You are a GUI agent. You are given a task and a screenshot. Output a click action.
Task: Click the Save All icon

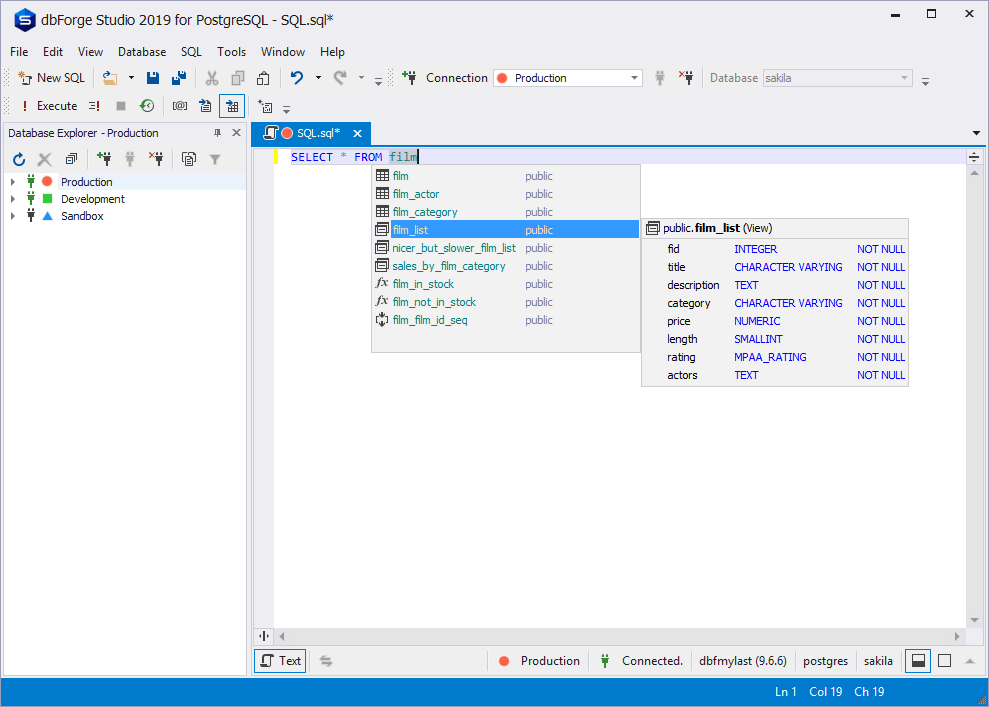(x=179, y=78)
